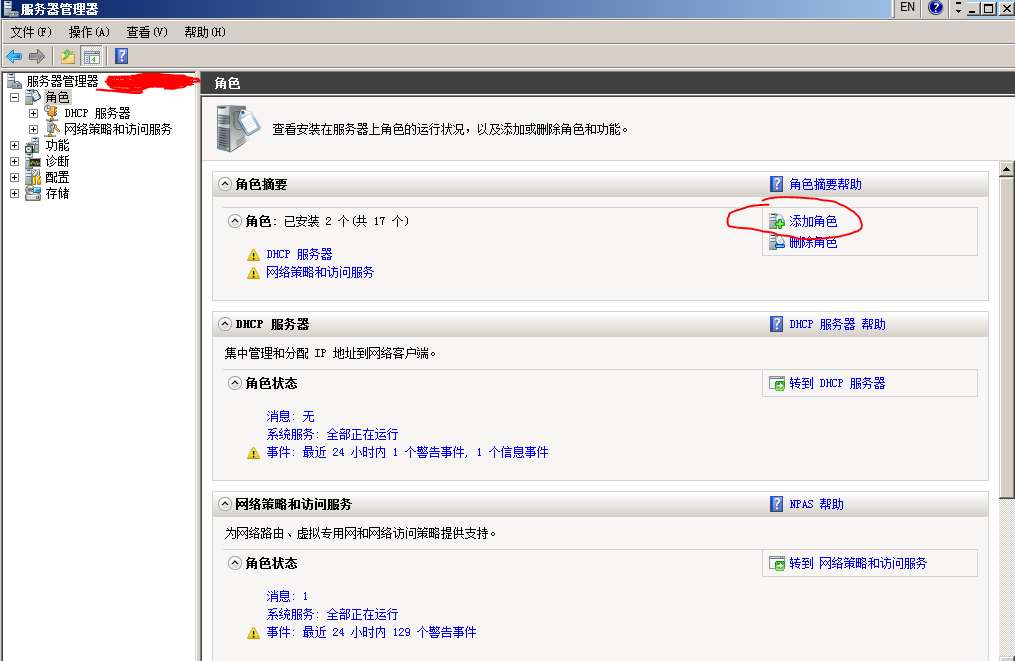
Task: Click the EN language indicator
Action: (x=907, y=7)
